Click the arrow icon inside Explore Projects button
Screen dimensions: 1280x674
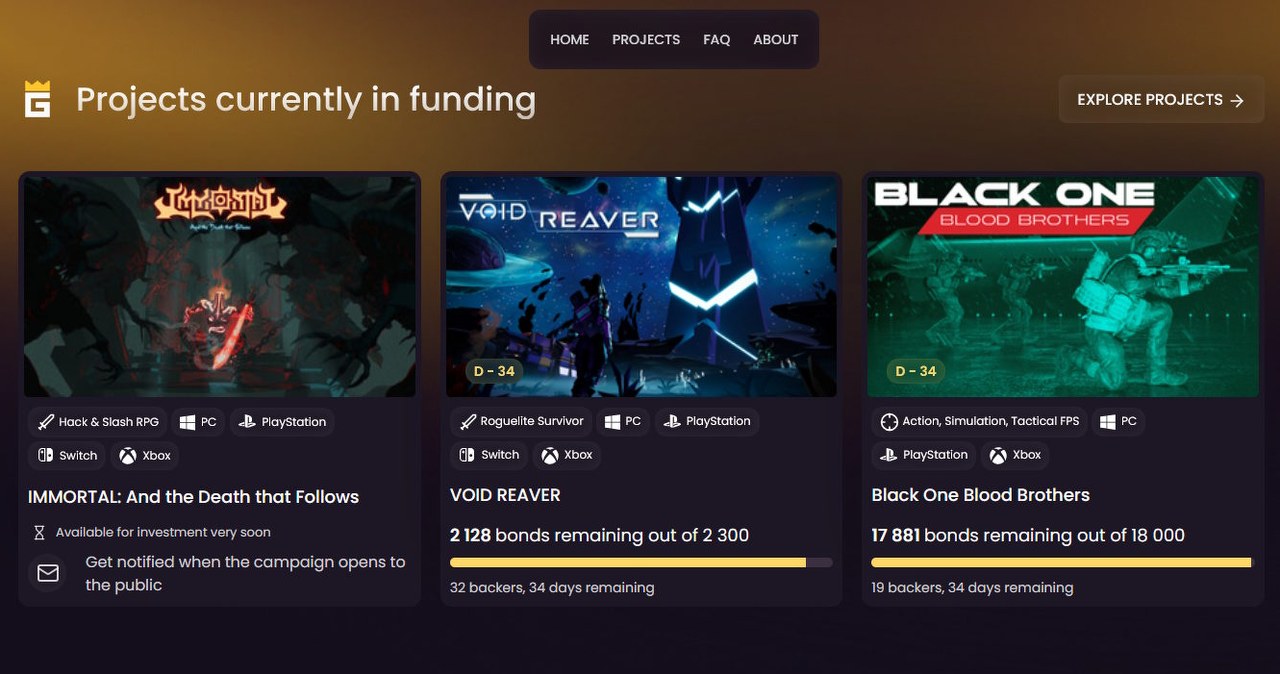pos(1237,99)
